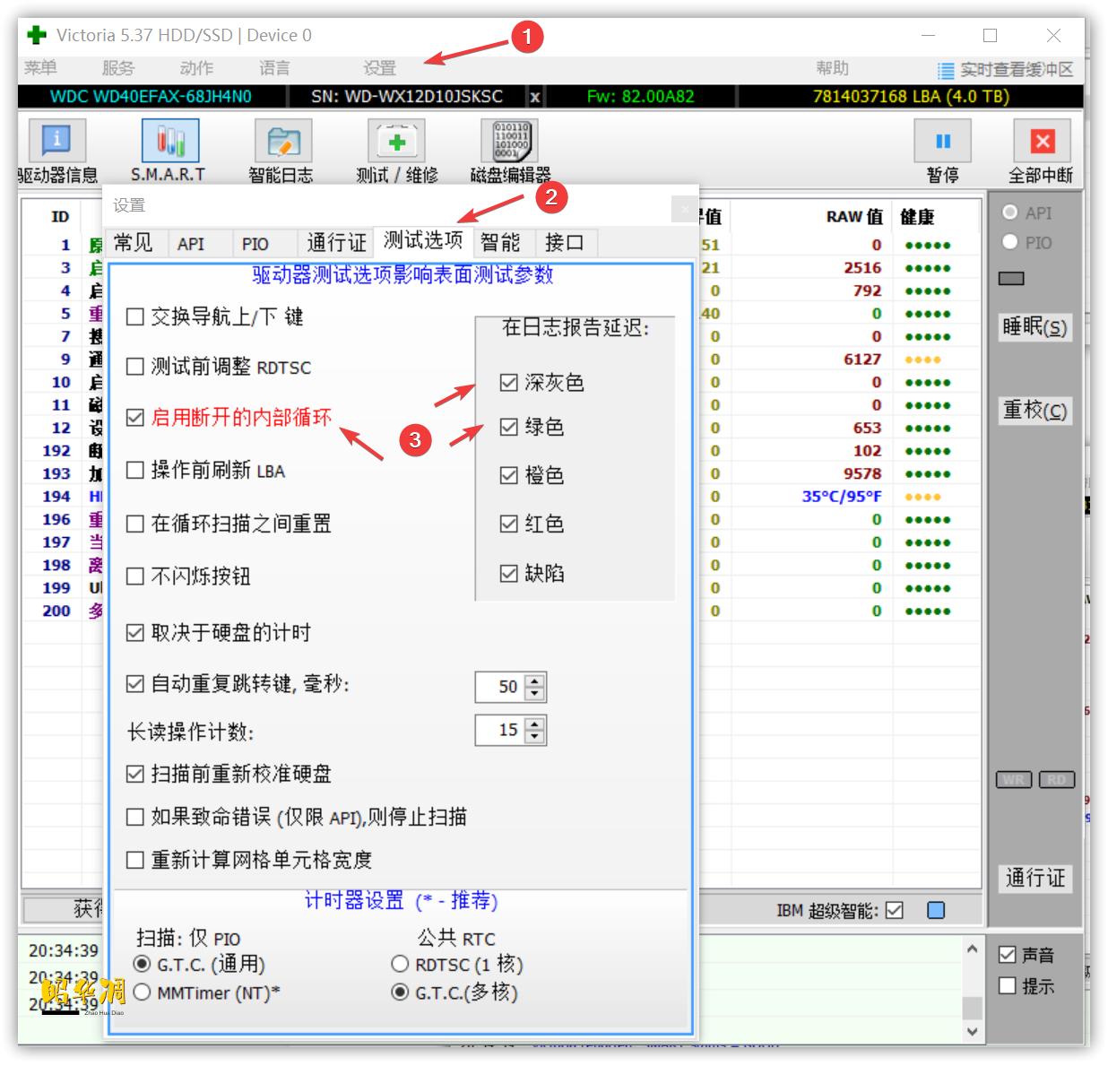Open the 驱动器信息 drive info panel
Viewport: 1108px width, 1092px height.
(54, 150)
